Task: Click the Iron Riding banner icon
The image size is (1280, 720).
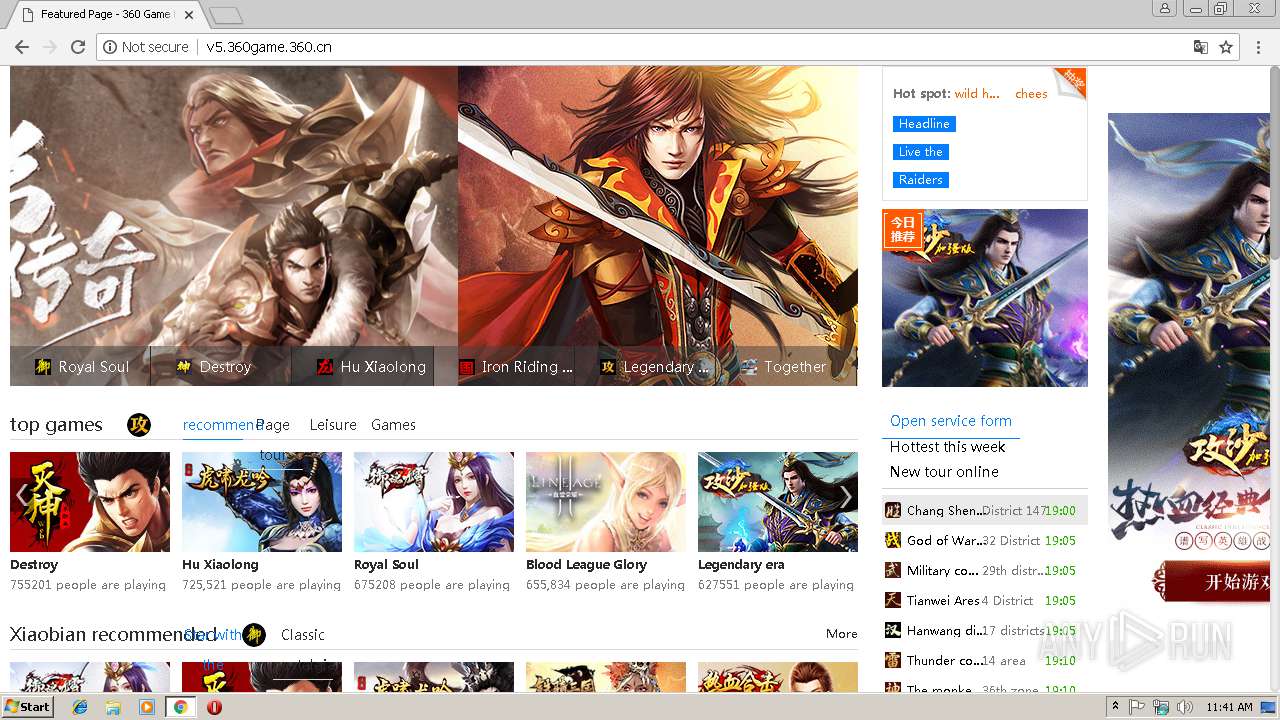Action: tap(466, 367)
